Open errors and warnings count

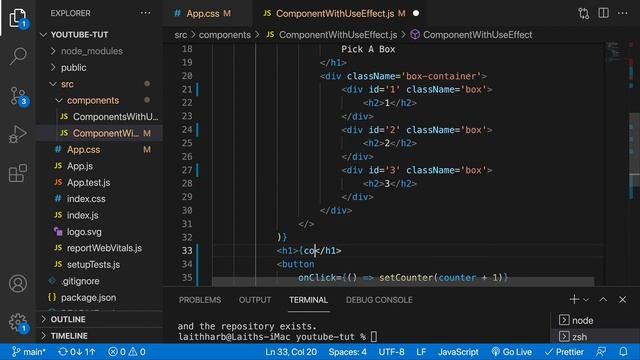point(127,352)
